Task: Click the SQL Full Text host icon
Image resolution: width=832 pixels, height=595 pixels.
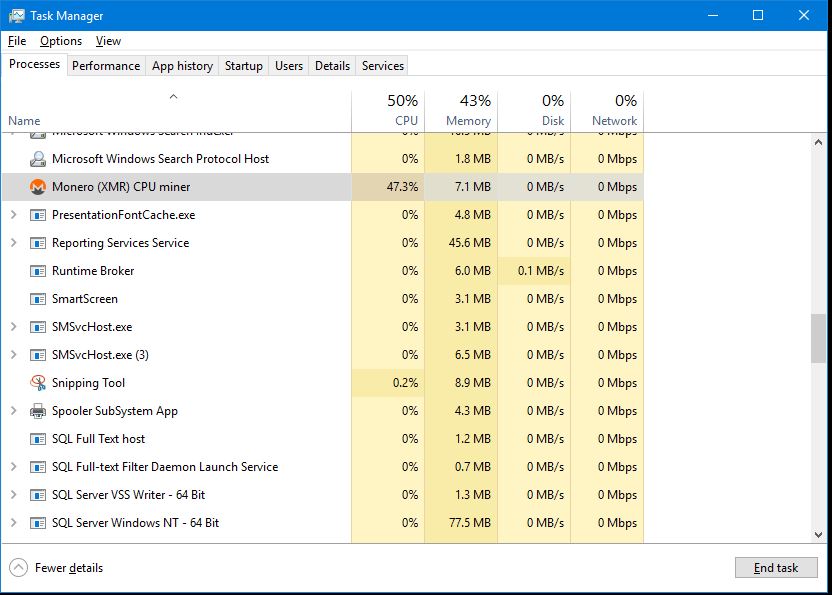Action: [38, 439]
